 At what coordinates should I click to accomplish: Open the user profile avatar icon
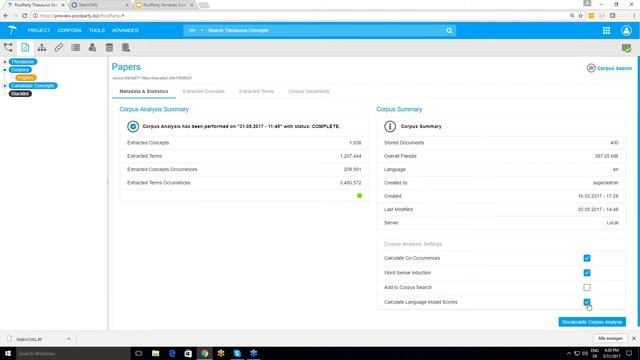[x=627, y=31]
